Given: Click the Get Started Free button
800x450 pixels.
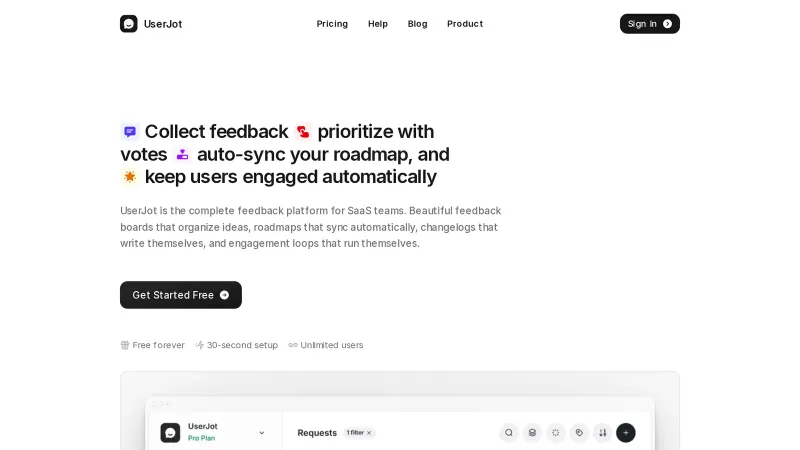Looking at the screenshot, I should 181,295.
